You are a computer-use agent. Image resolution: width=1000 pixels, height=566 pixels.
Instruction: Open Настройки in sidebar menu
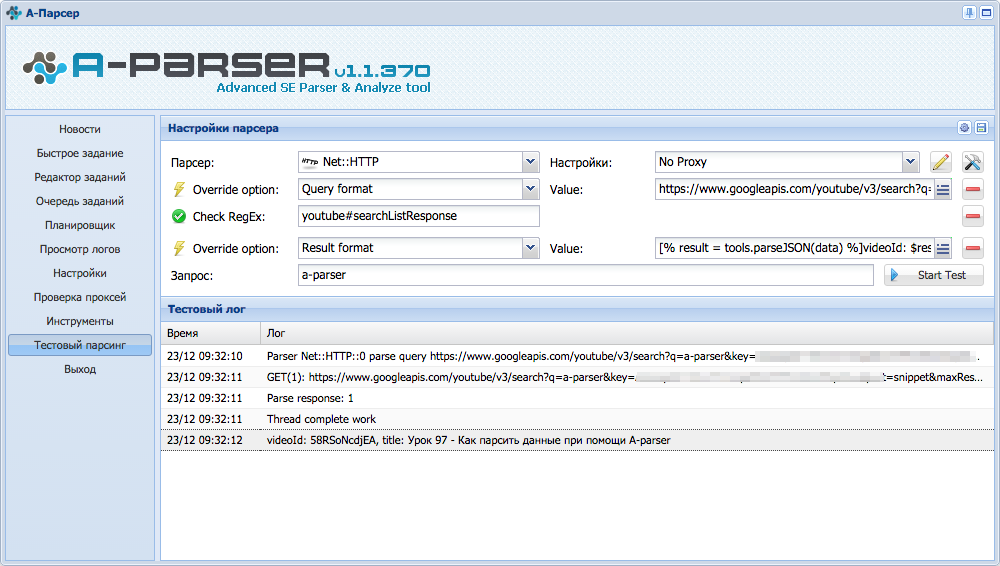pyautogui.click(x=80, y=273)
